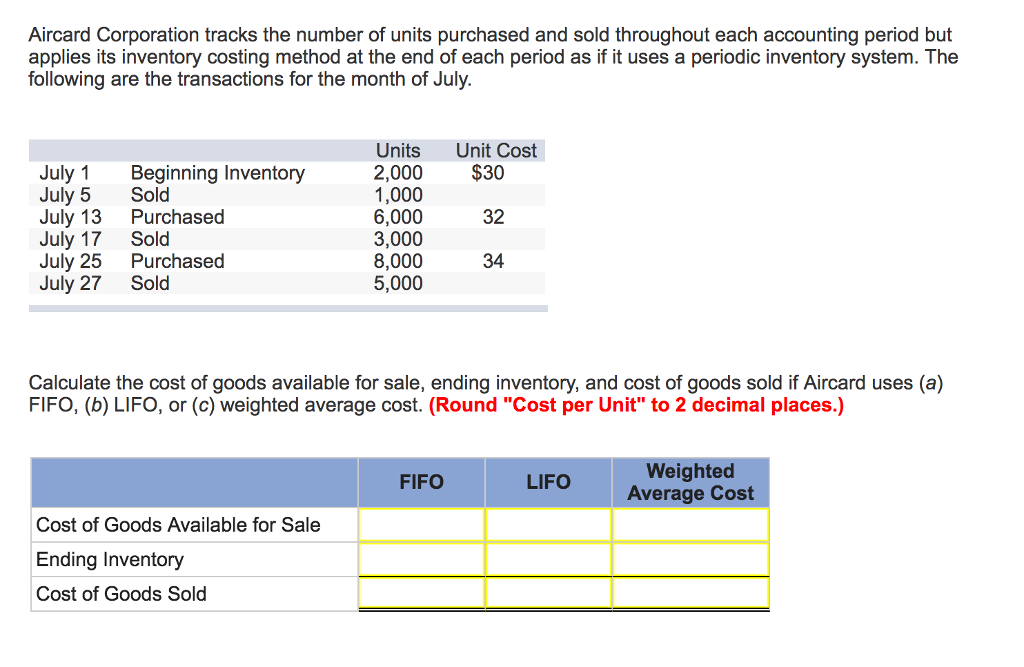Image resolution: width=1024 pixels, height=667 pixels.
Task: Click the Unit Cost column header
Action: point(496,150)
